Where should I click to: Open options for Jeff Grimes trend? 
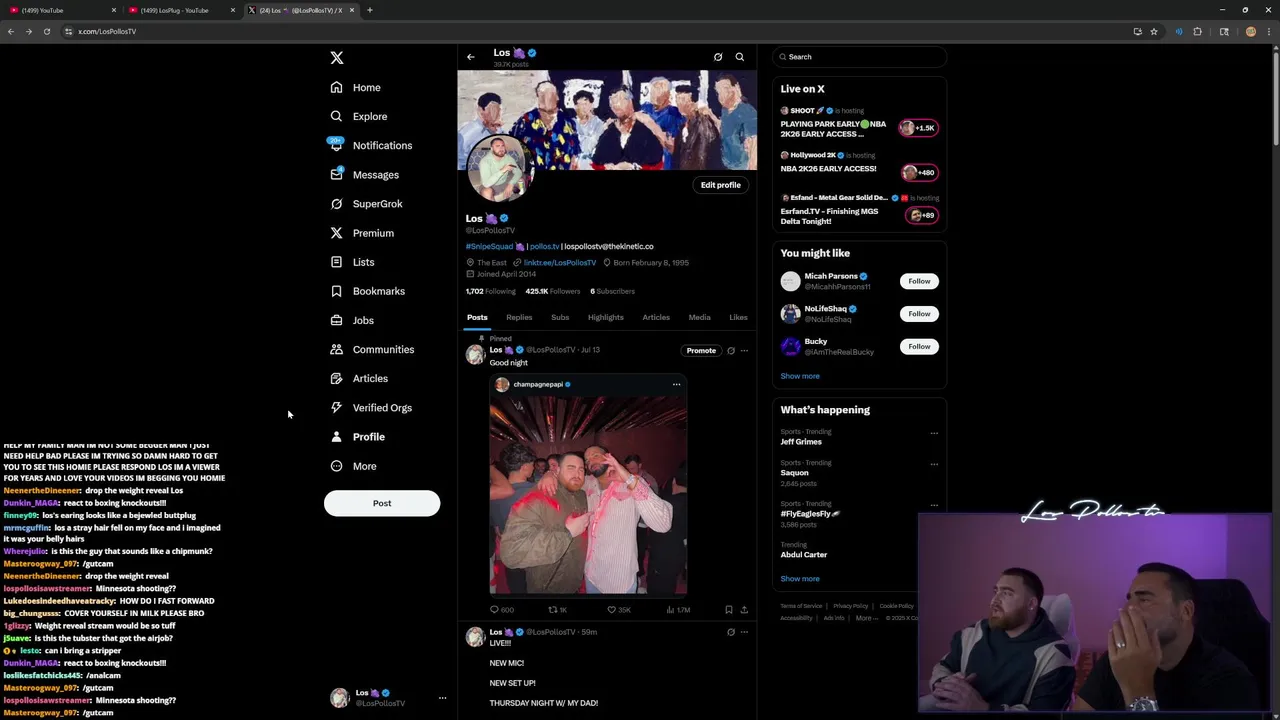coord(934,433)
